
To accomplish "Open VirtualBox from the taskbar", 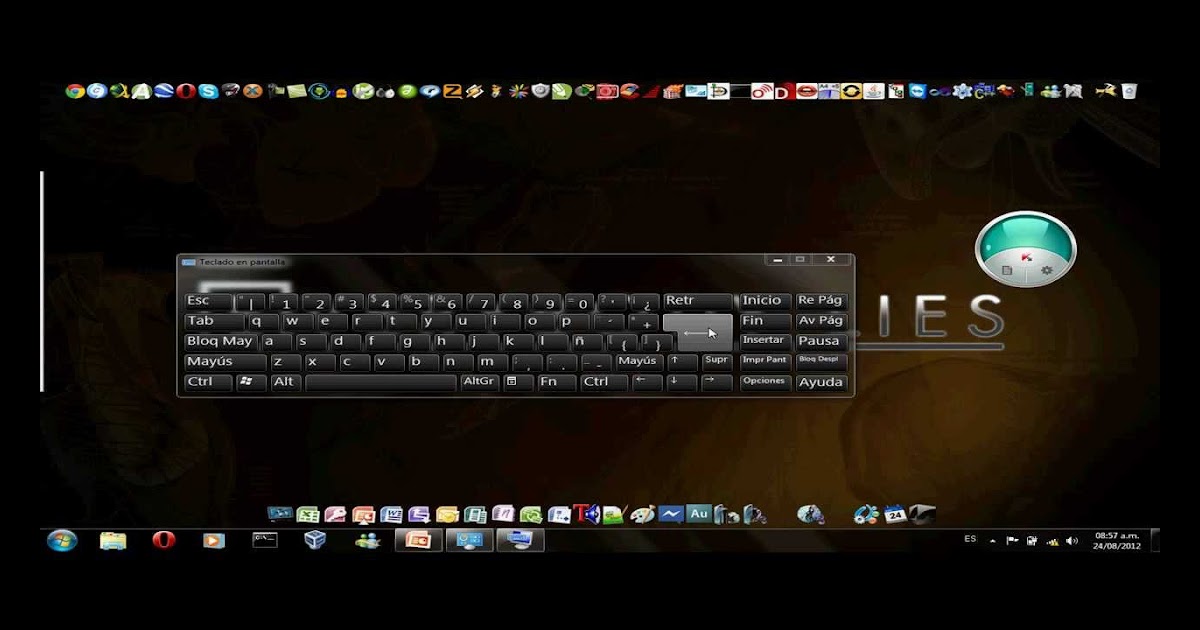I will (315, 540).
